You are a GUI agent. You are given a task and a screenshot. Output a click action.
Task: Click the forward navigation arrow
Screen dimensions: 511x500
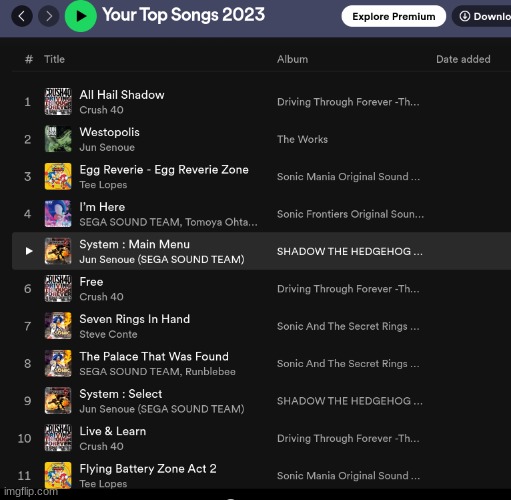[x=49, y=16]
